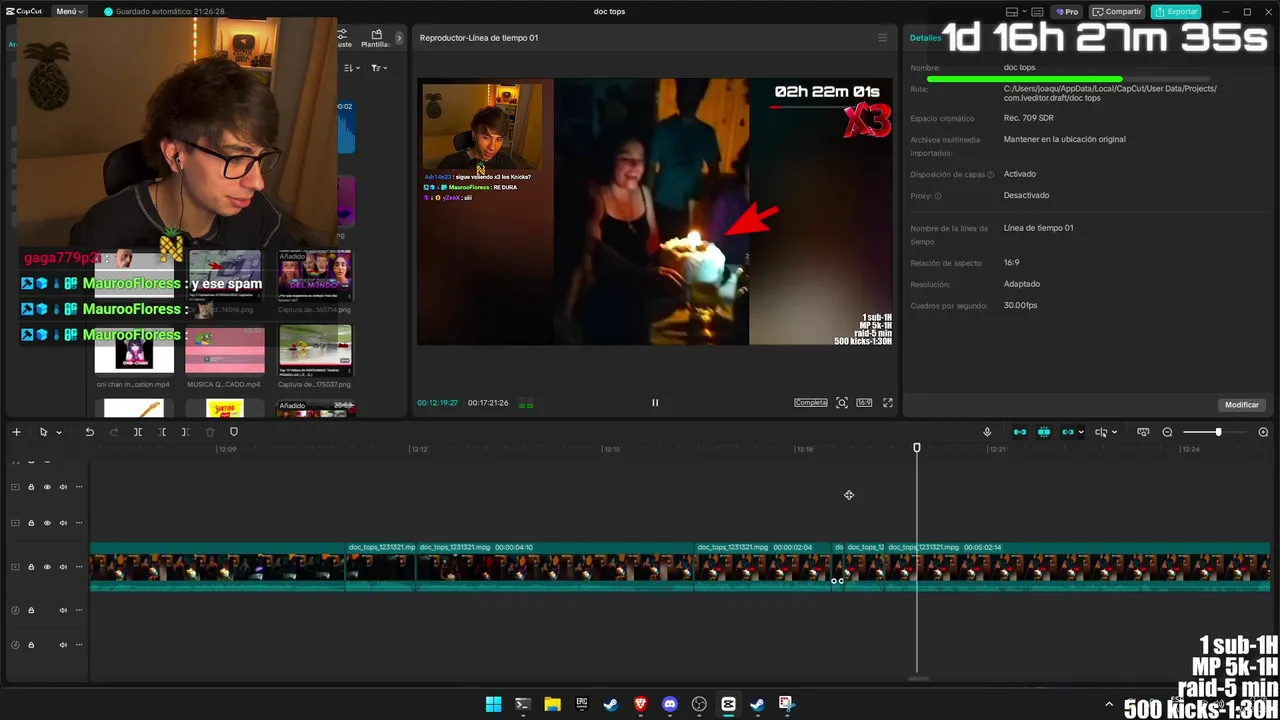
Task: Open the media filter dropdown
Action: point(379,68)
